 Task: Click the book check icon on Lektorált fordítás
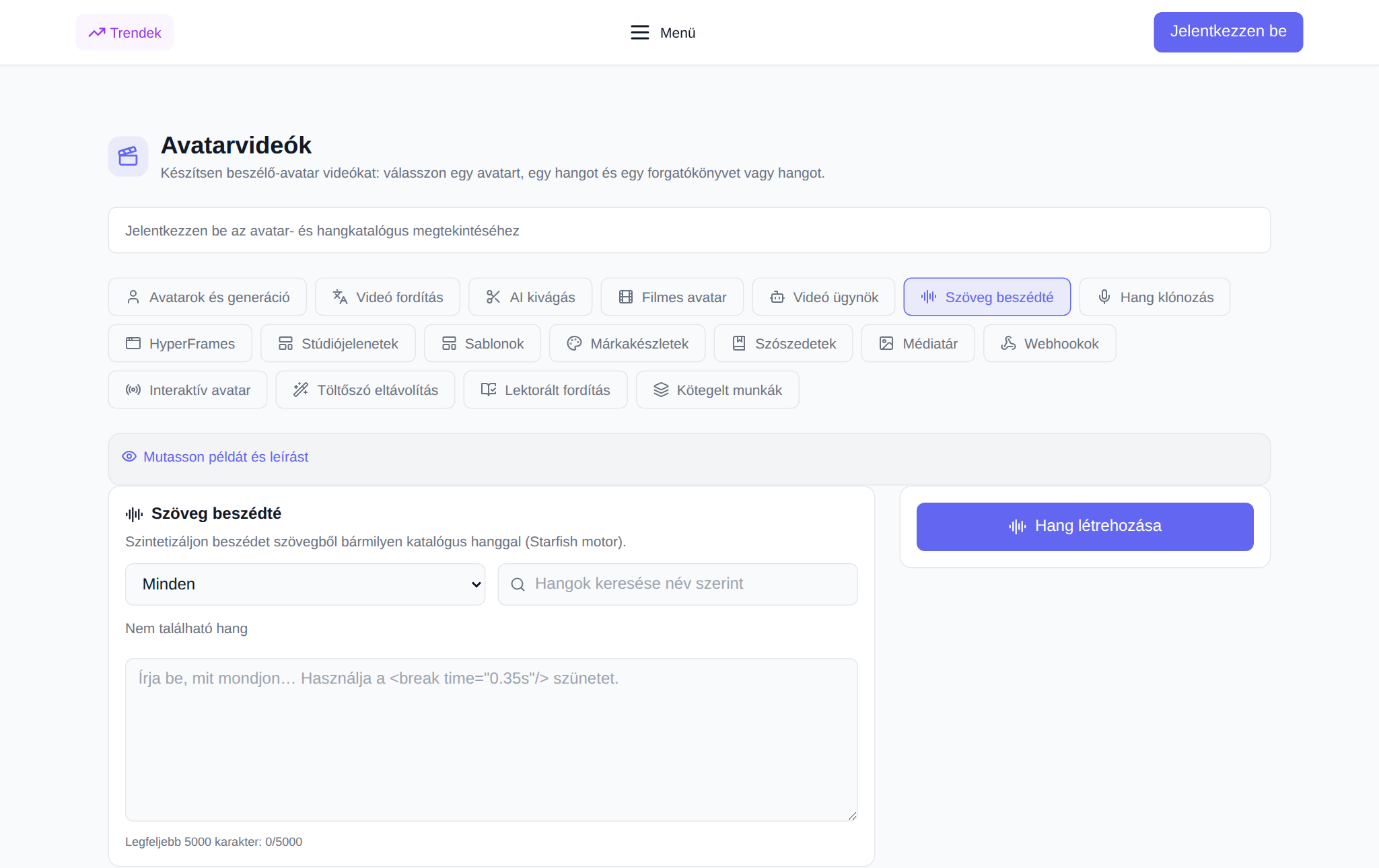pos(489,390)
